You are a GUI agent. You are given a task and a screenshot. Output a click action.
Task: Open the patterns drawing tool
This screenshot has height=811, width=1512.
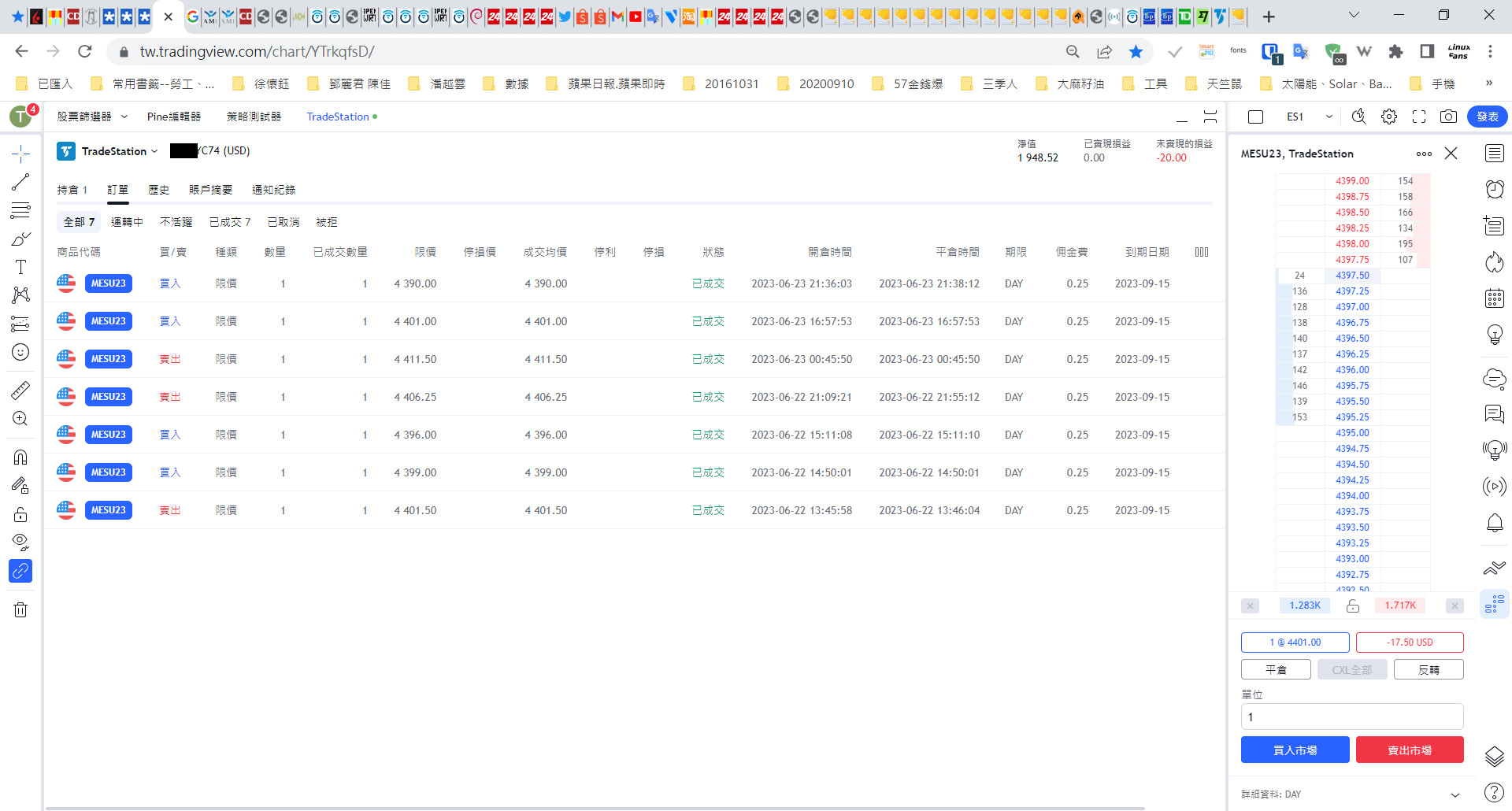click(x=20, y=295)
